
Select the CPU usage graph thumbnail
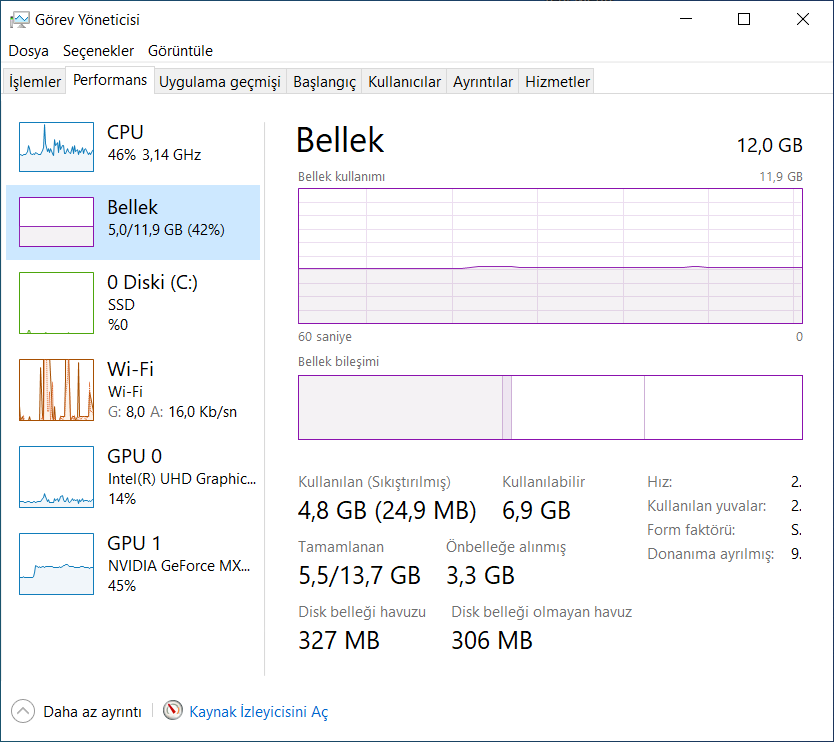tap(56, 146)
